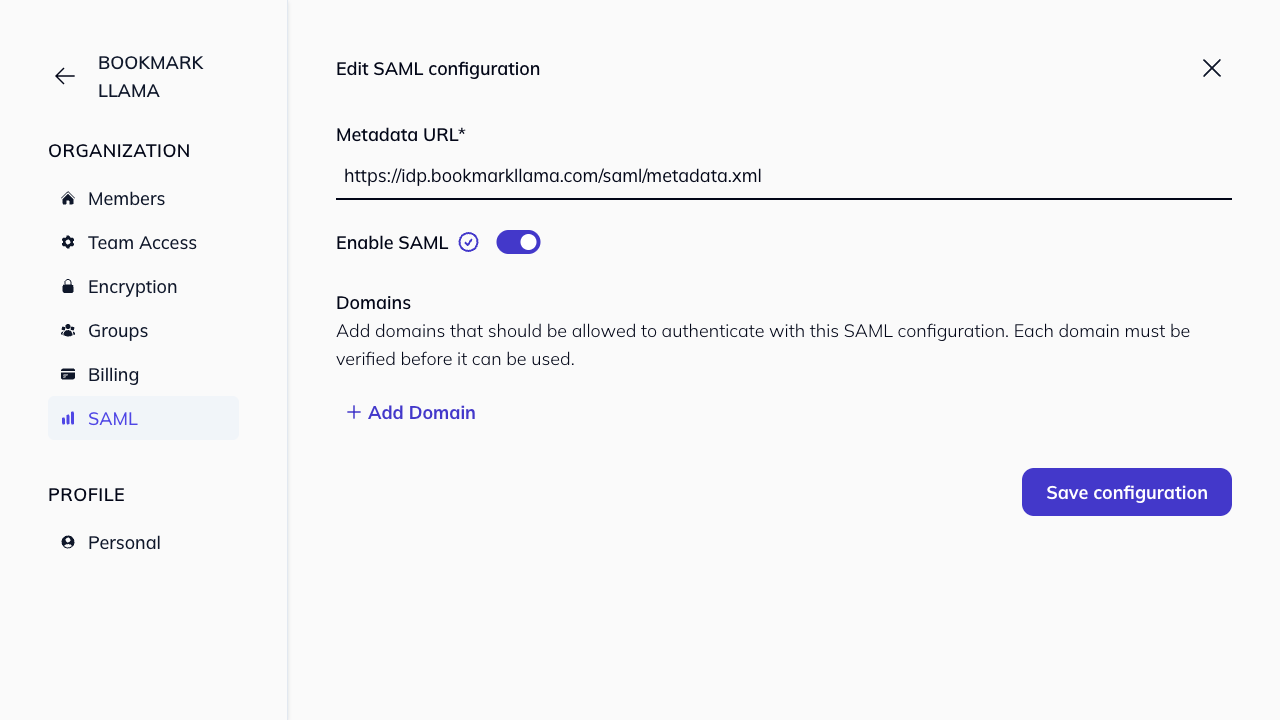The image size is (1280, 720).
Task: Click the Encryption lock icon
Action: tap(67, 286)
